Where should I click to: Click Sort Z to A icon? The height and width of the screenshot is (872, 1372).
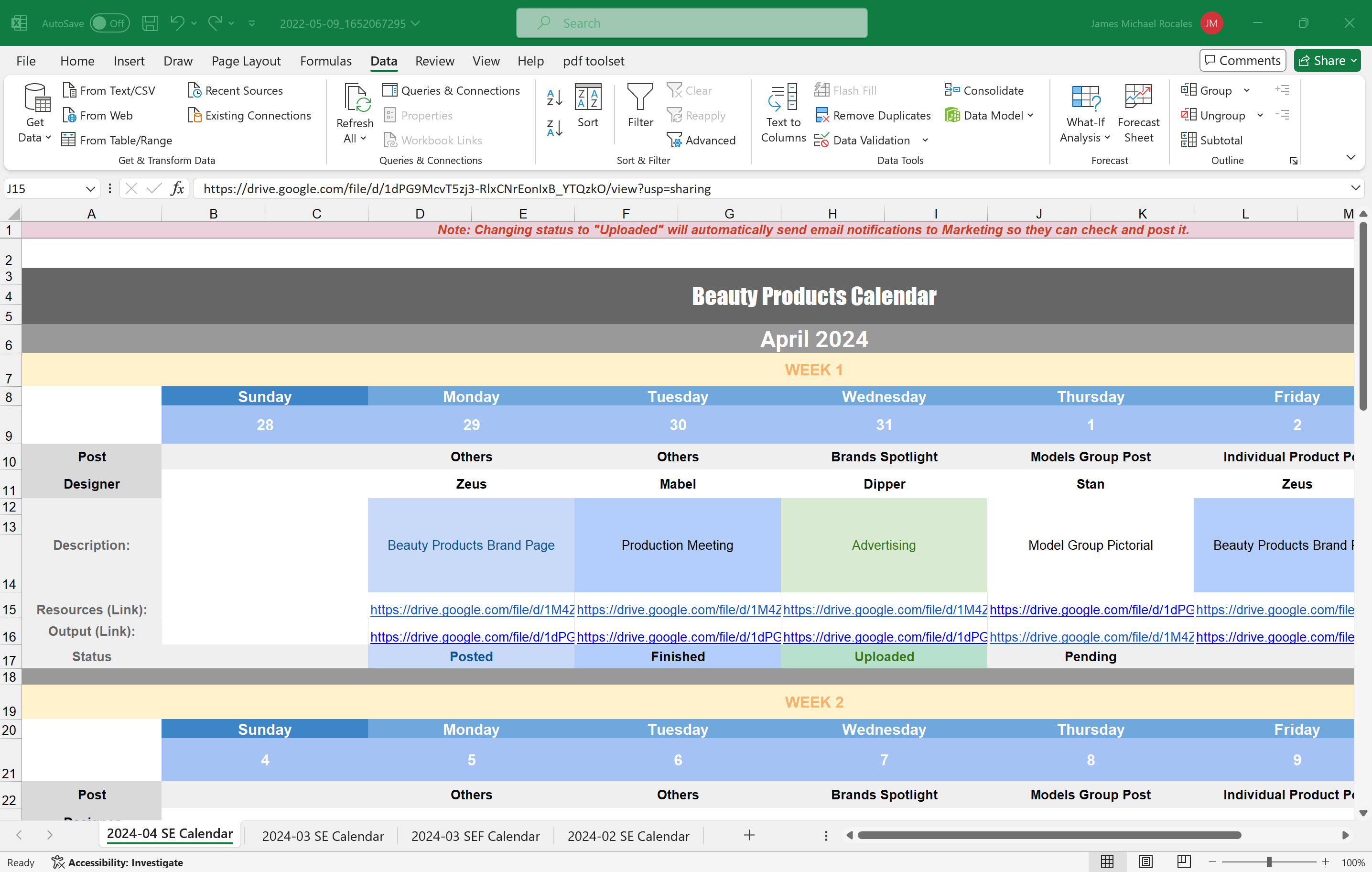(554, 128)
